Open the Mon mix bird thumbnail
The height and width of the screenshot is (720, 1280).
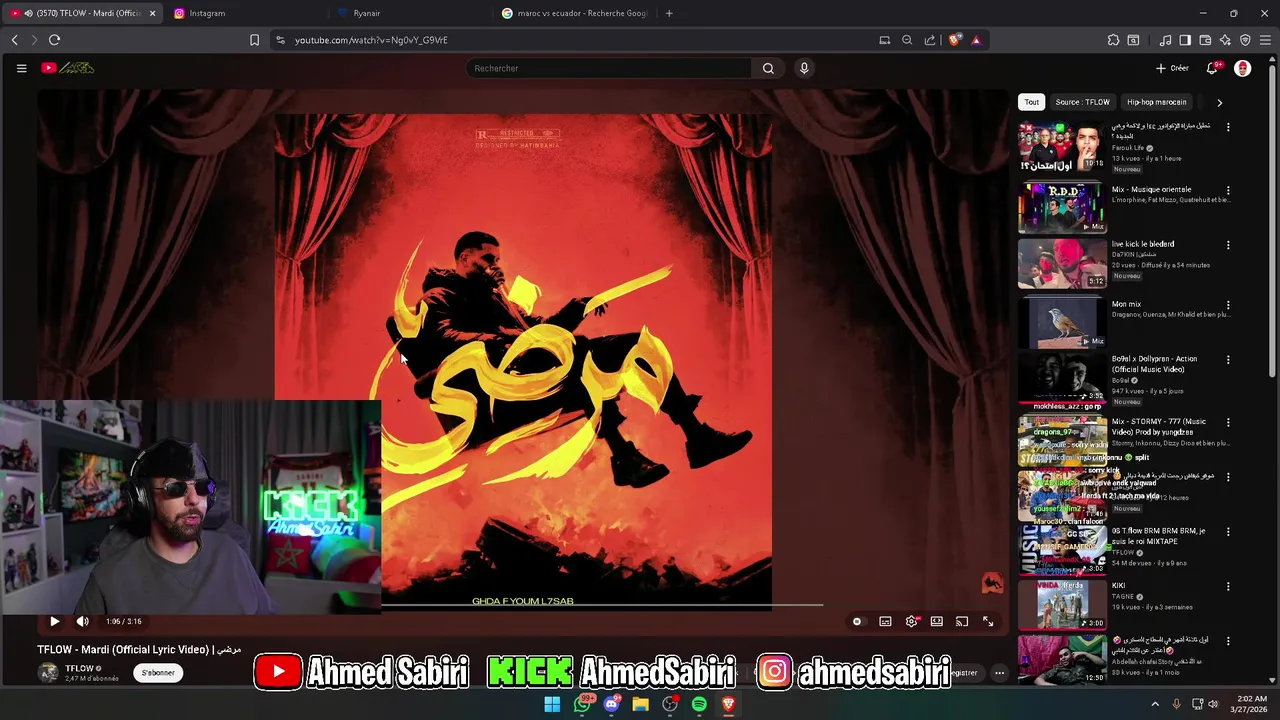(x=1062, y=322)
